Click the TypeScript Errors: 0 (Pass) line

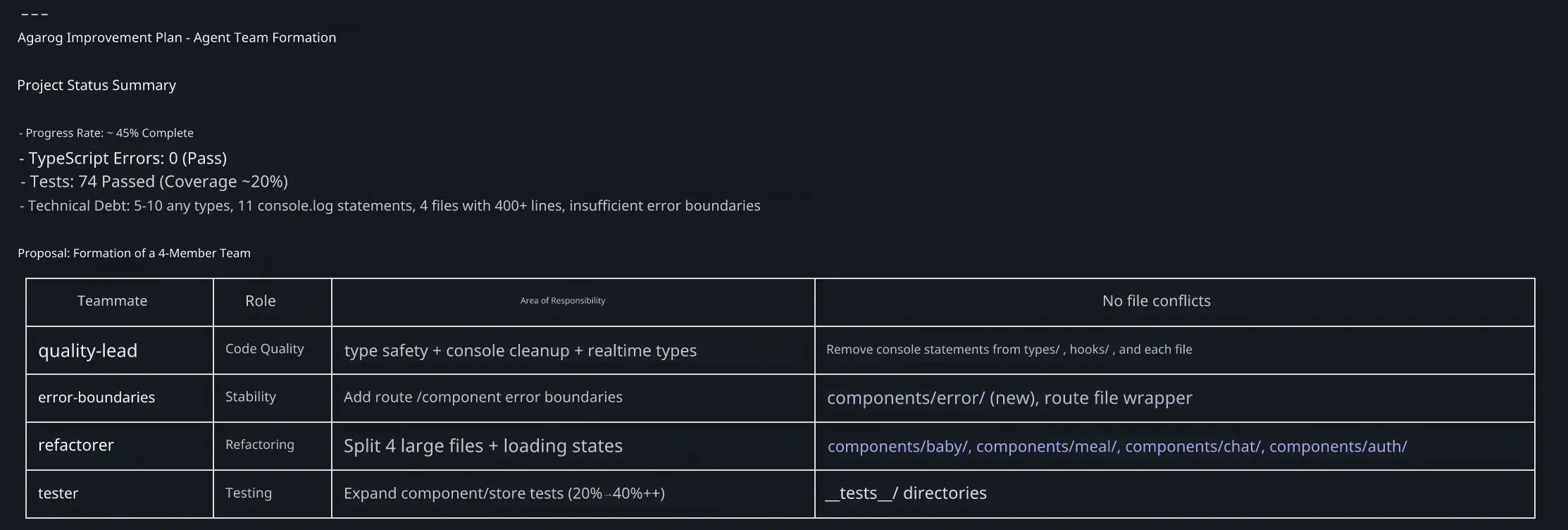[x=123, y=159]
